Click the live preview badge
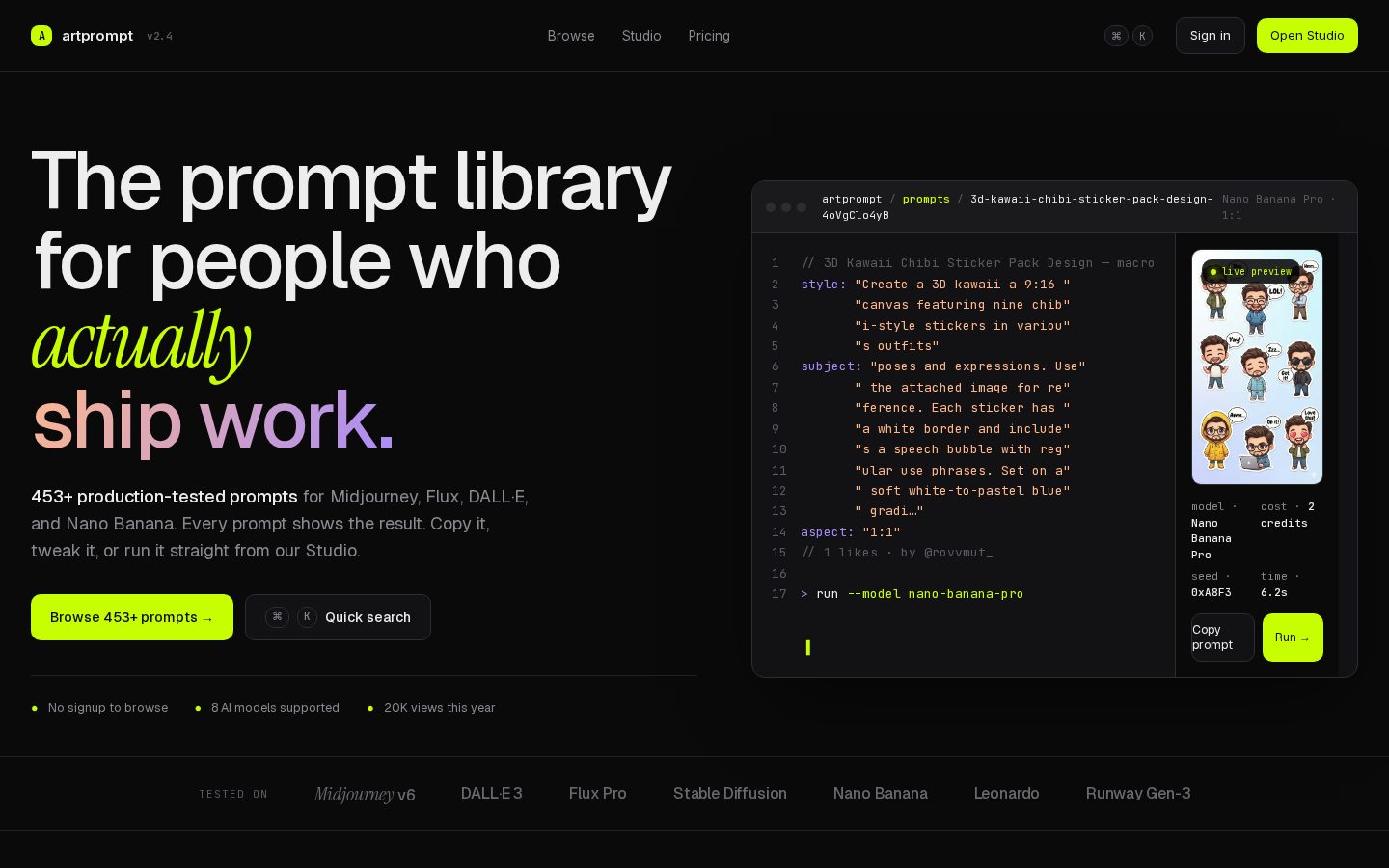 [1250, 272]
